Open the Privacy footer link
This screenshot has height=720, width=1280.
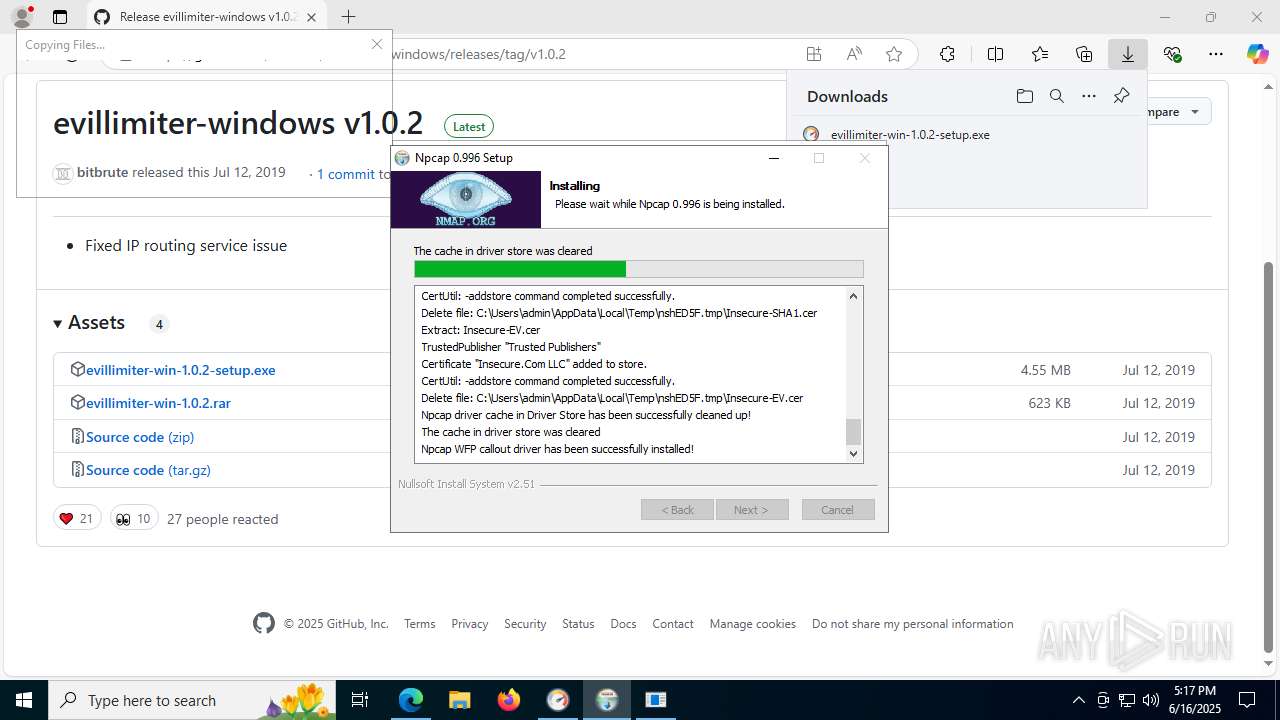(470, 624)
